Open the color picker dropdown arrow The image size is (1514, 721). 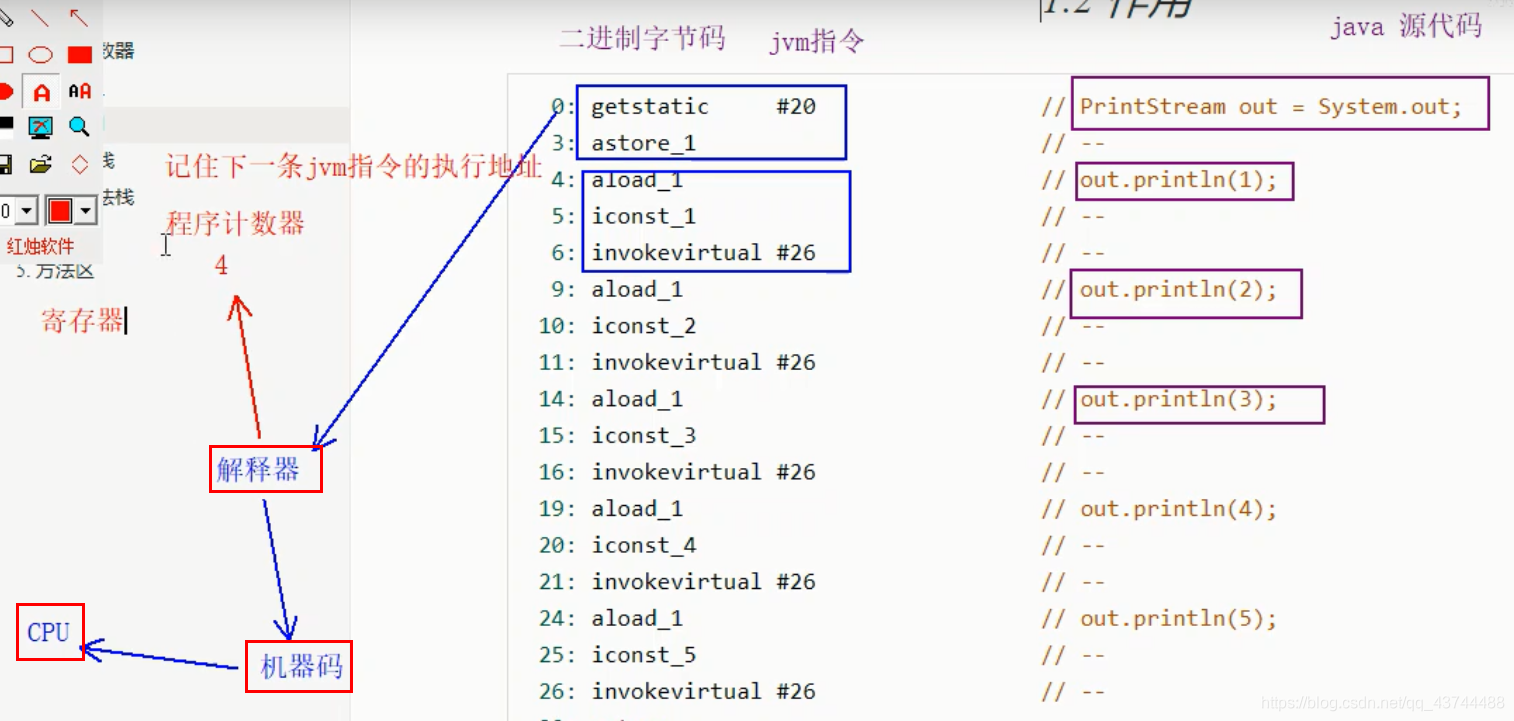pyautogui.click(x=86, y=211)
